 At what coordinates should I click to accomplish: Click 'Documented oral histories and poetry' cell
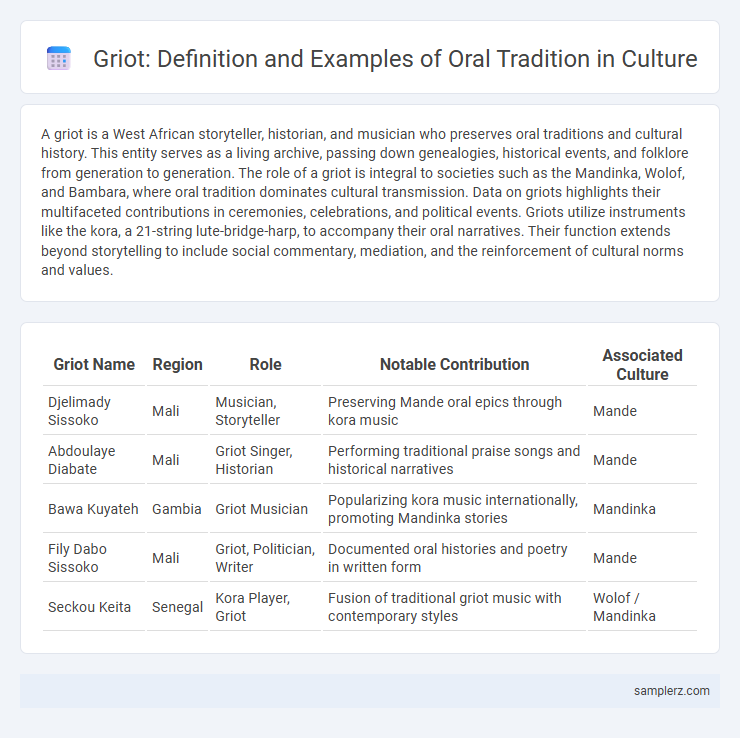pyautogui.click(x=454, y=558)
